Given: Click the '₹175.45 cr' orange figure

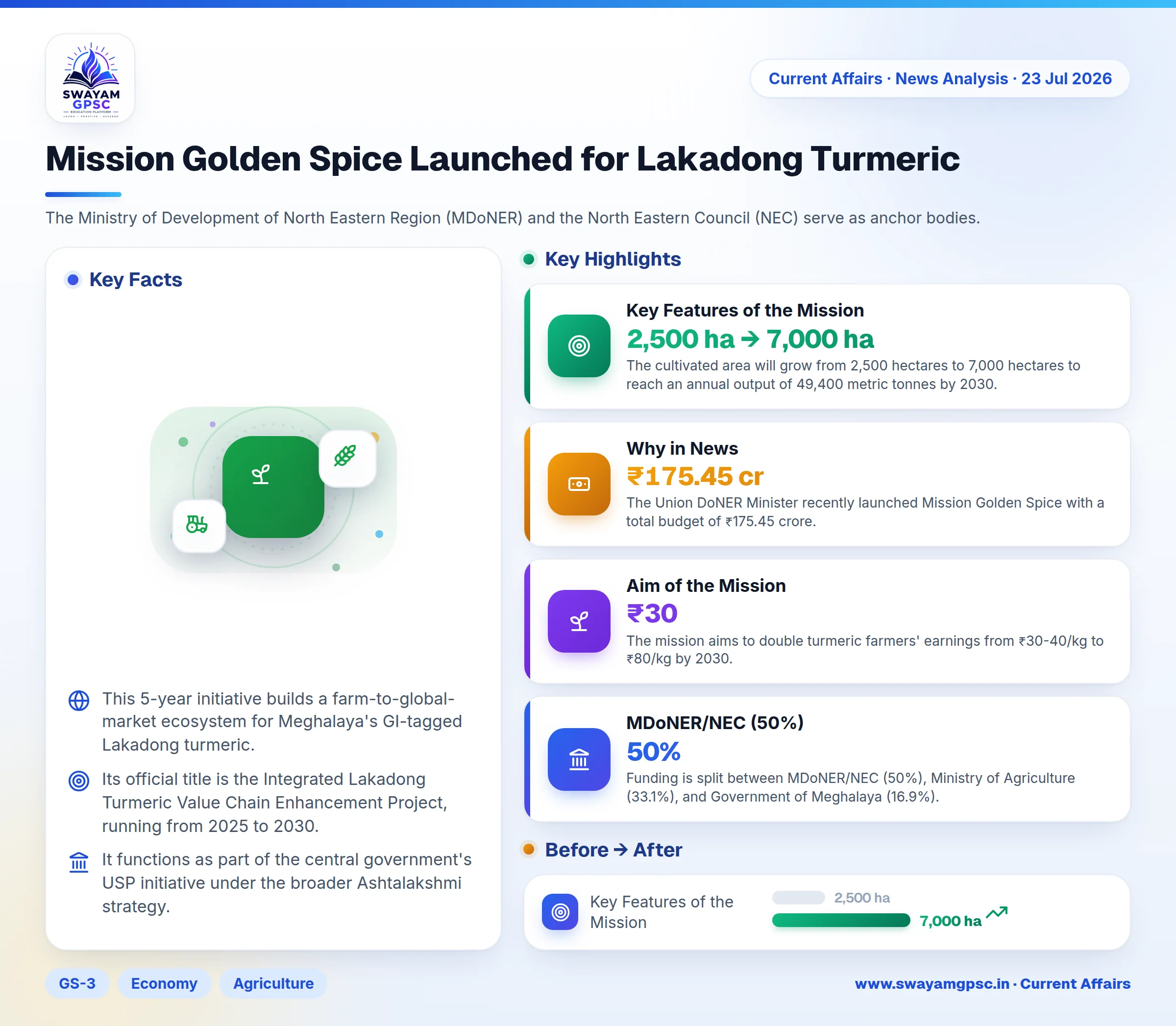Looking at the screenshot, I should click(x=695, y=476).
